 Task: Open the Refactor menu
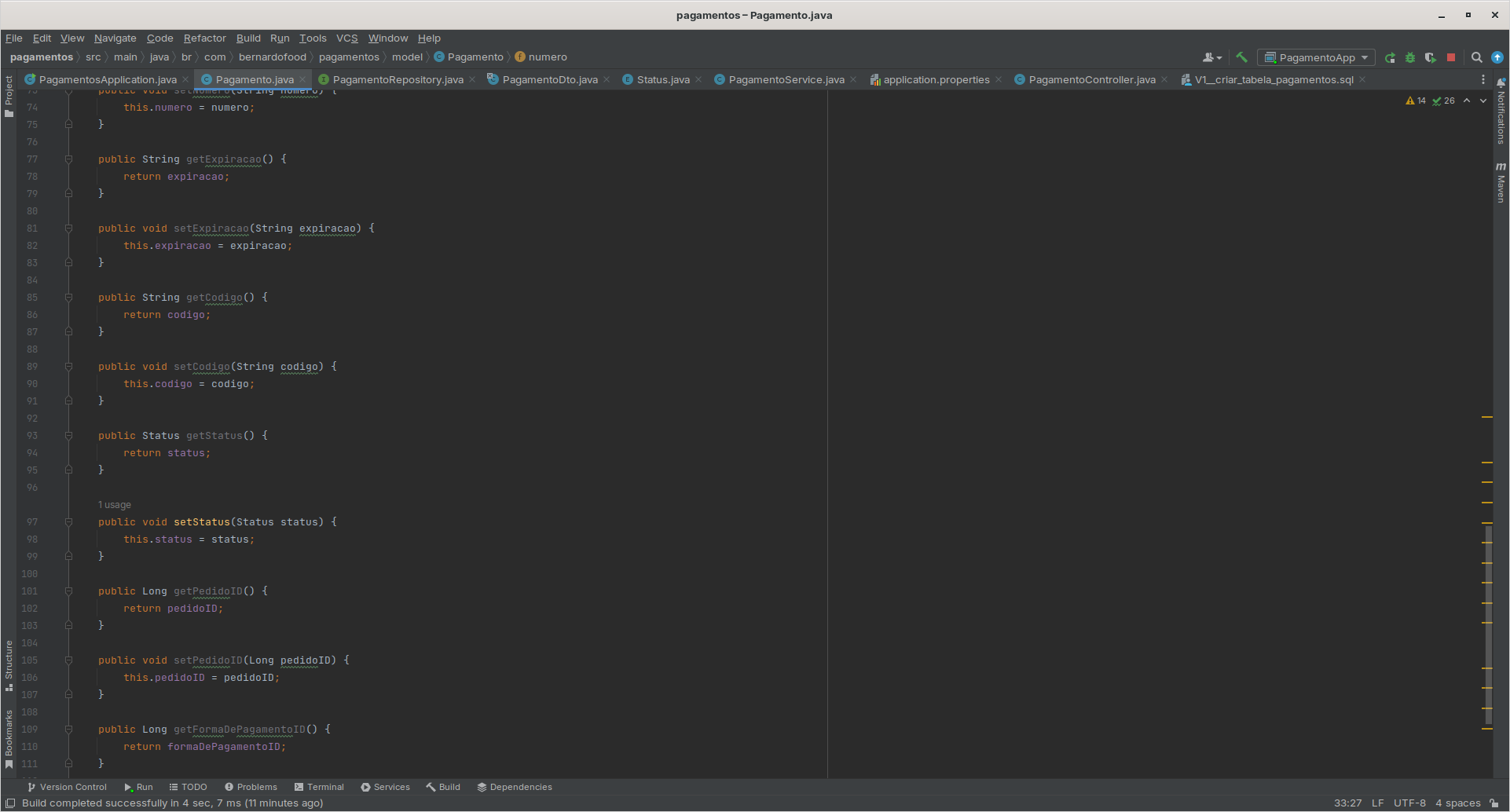pyautogui.click(x=204, y=38)
